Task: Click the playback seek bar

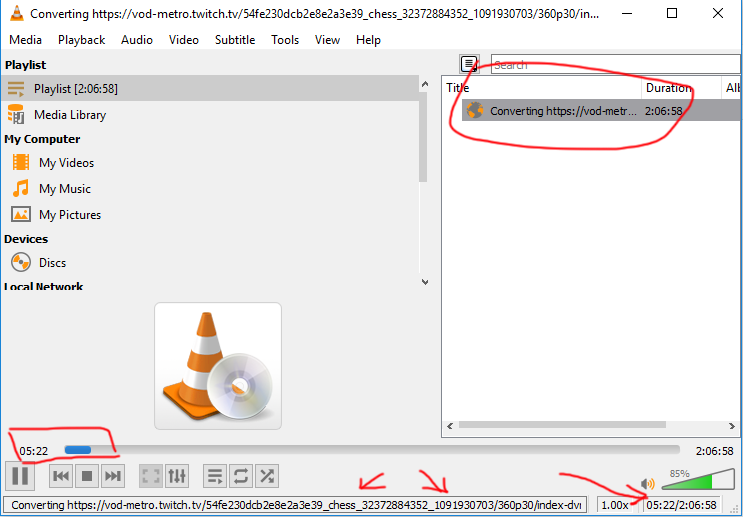Action: click(370, 450)
